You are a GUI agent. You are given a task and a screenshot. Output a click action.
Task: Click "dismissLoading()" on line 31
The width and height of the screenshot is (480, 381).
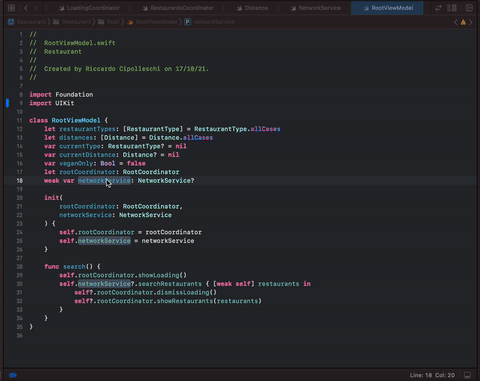[x=187, y=293]
